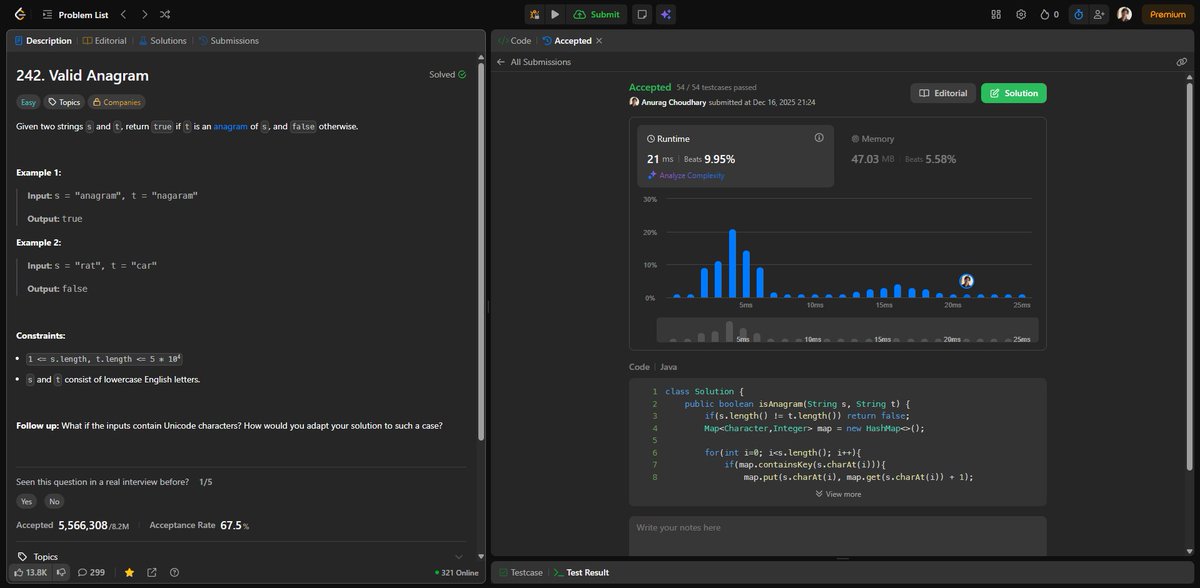The height and width of the screenshot is (588, 1200).
Task: Open the Solutions tab
Action: [x=162, y=41]
